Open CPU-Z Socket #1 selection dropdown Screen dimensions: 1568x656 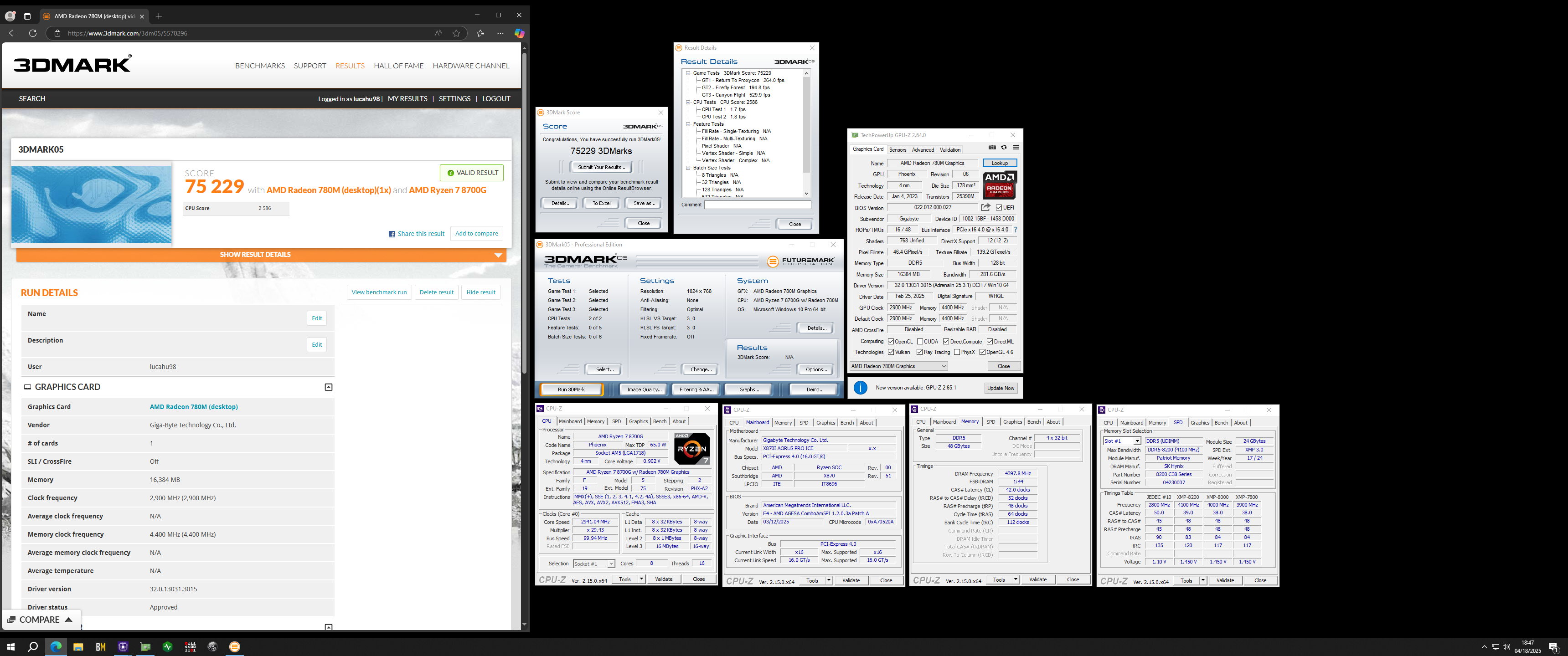pyautogui.click(x=593, y=564)
